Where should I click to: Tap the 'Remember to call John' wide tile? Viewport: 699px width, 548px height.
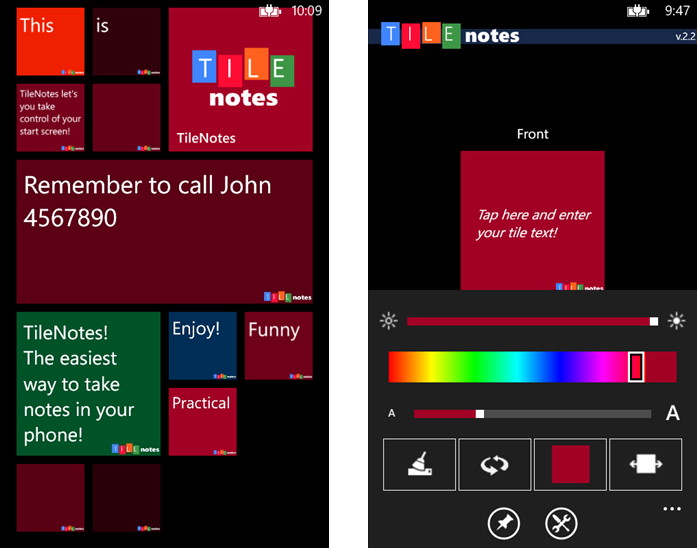coord(164,232)
